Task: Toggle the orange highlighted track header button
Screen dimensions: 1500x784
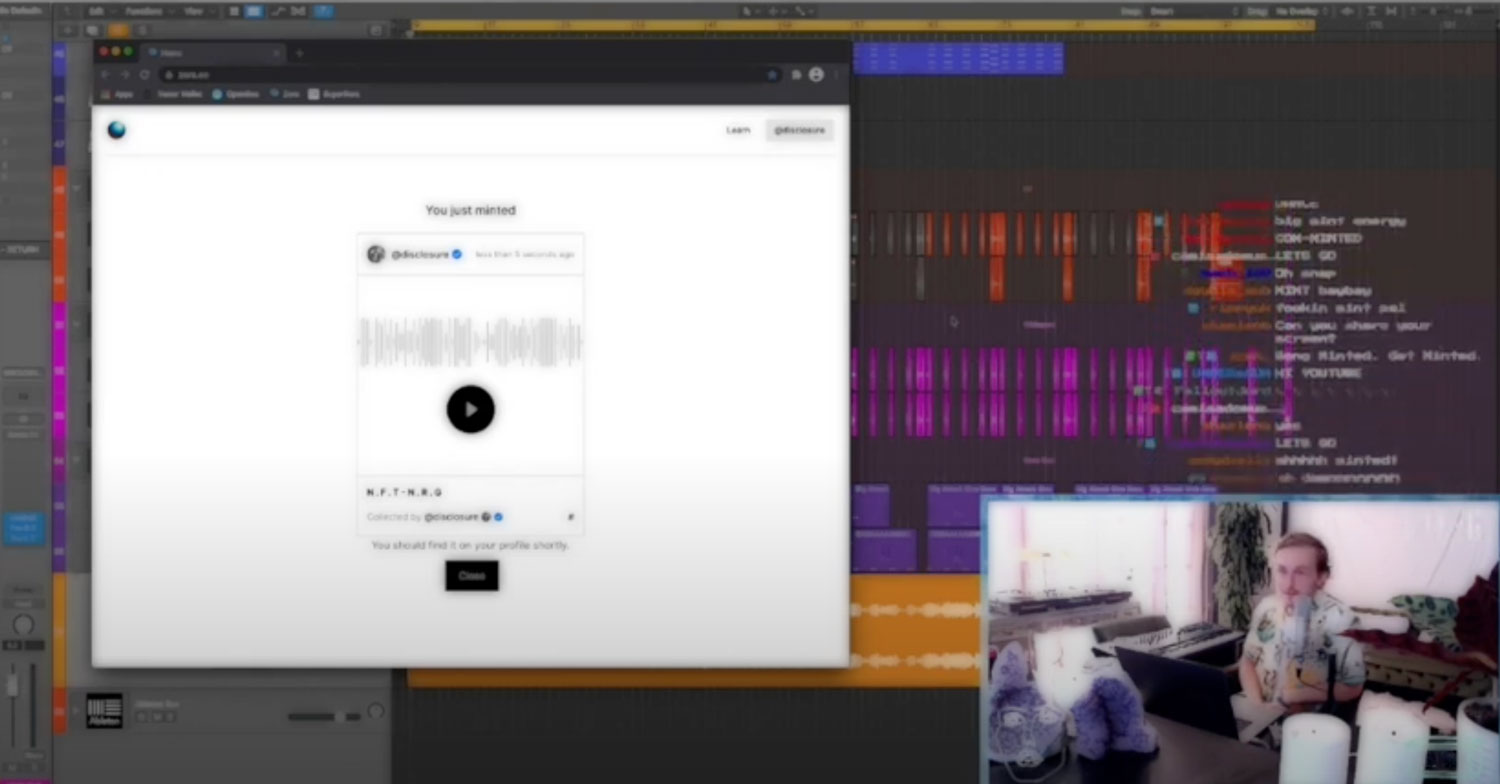Action: click(118, 31)
